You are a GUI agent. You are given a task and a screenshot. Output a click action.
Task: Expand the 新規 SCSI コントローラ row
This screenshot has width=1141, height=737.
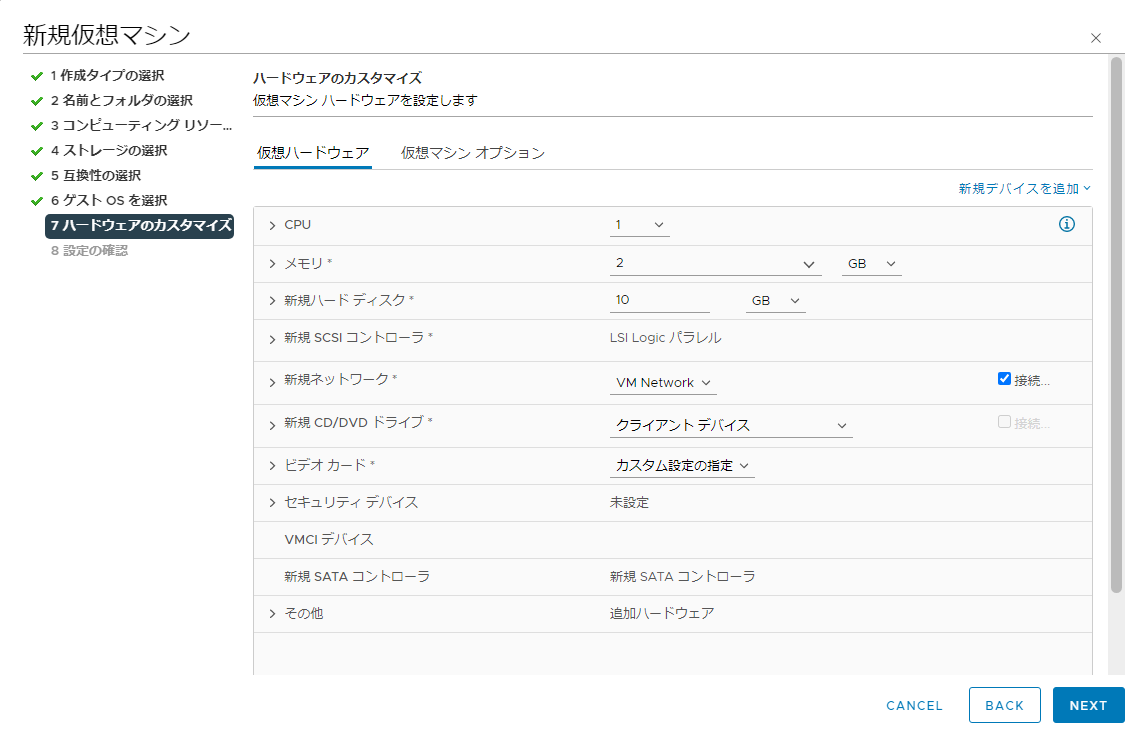point(272,339)
